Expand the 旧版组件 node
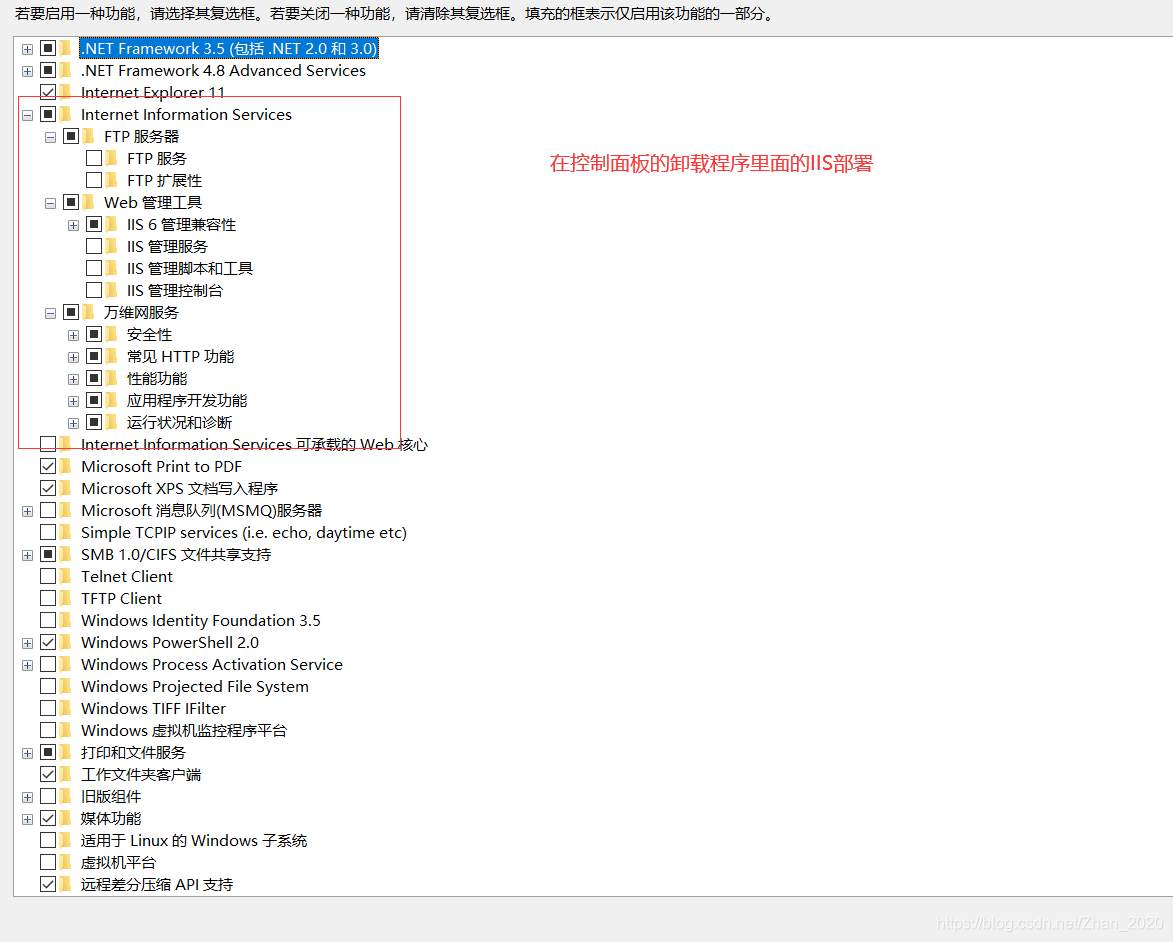Screen dimensions: 1173x942 (x=28, y=798)
